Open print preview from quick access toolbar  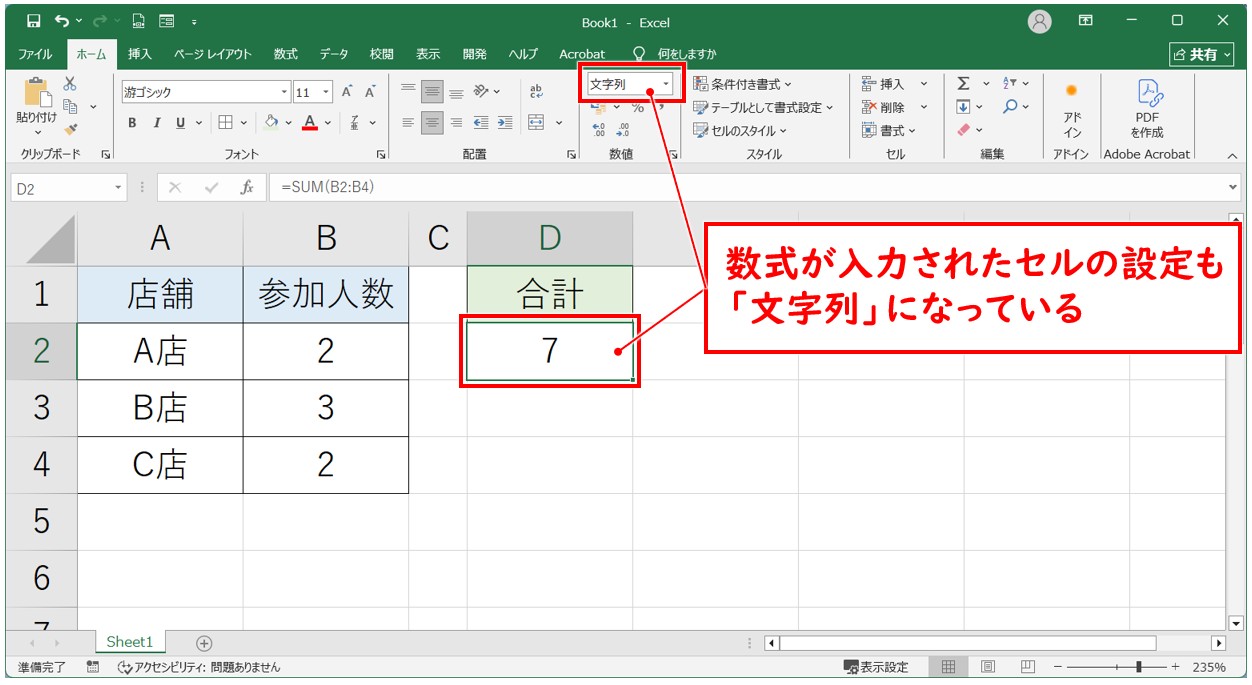(x=139, y=20)
